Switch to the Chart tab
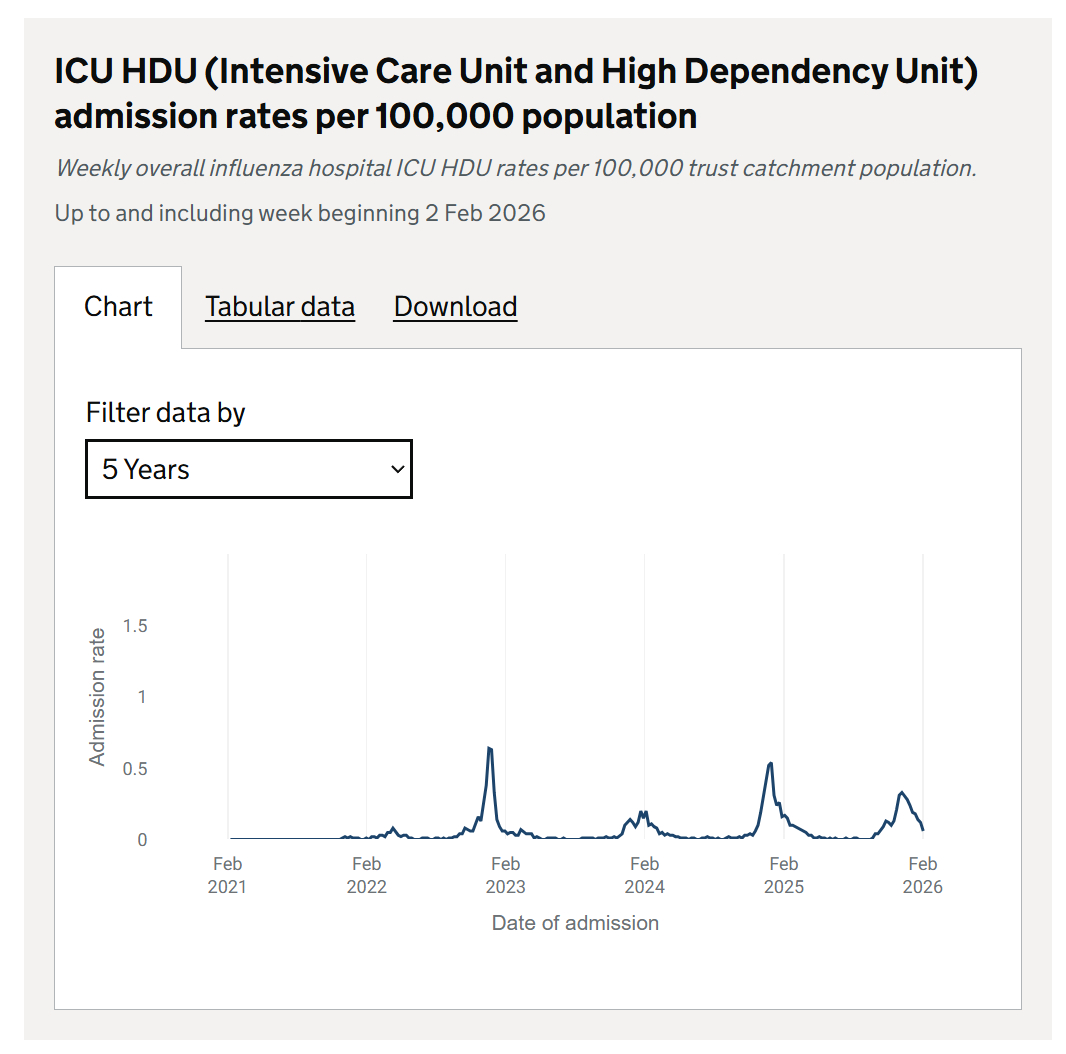Viewport: 1066px width, 1054px height. coord(118,307)
